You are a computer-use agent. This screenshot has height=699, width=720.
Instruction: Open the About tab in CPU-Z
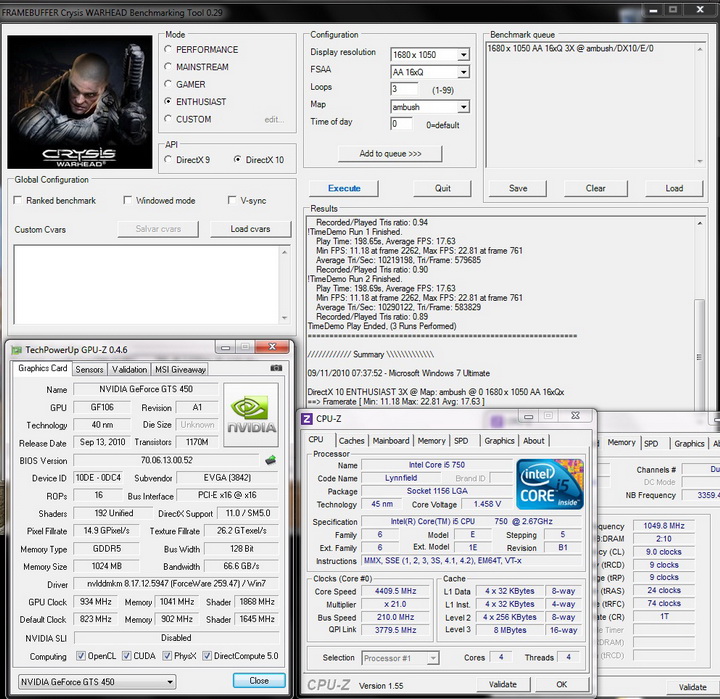click(x=534, y=440)
